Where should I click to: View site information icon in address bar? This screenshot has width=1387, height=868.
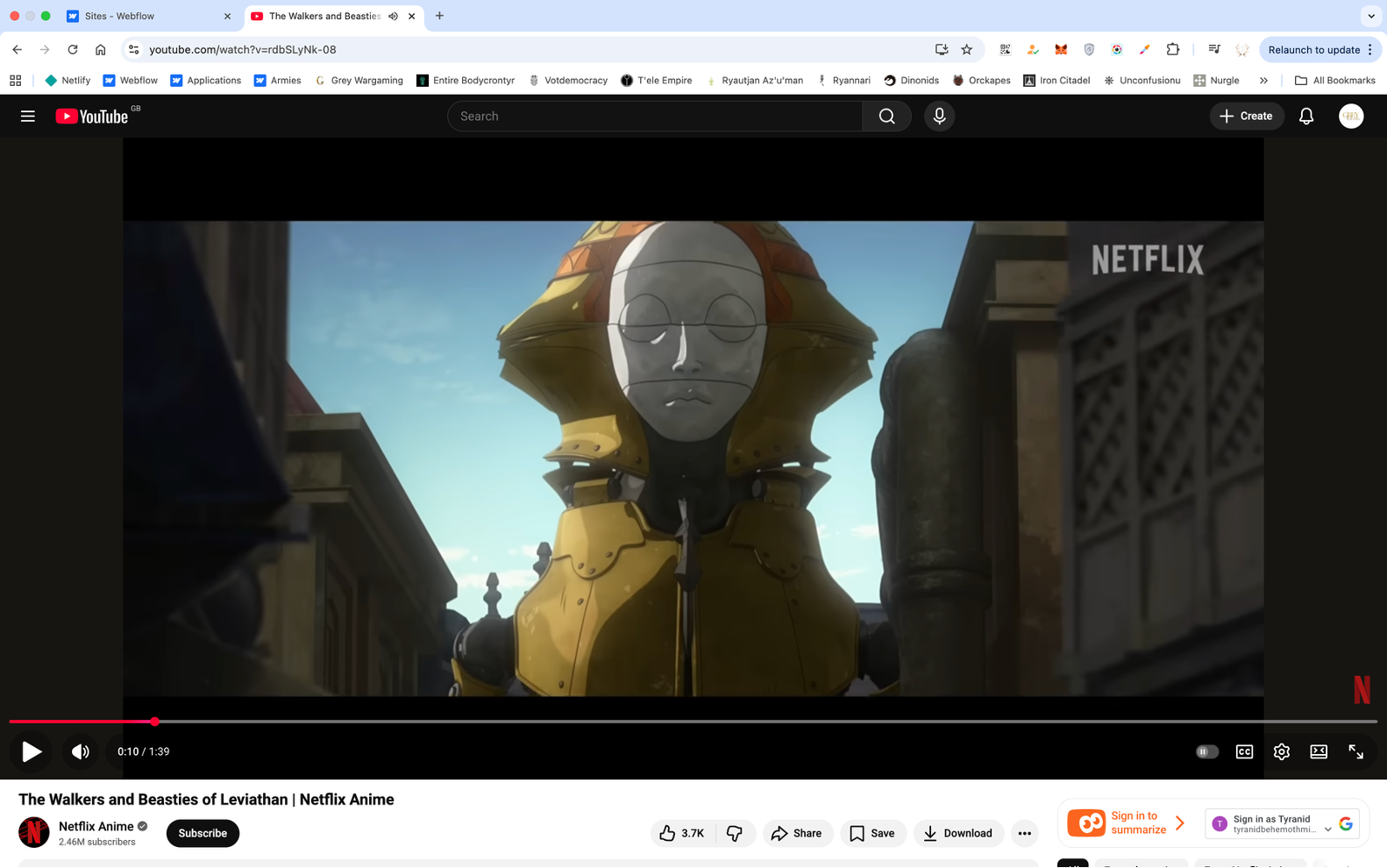coord(133,50)
